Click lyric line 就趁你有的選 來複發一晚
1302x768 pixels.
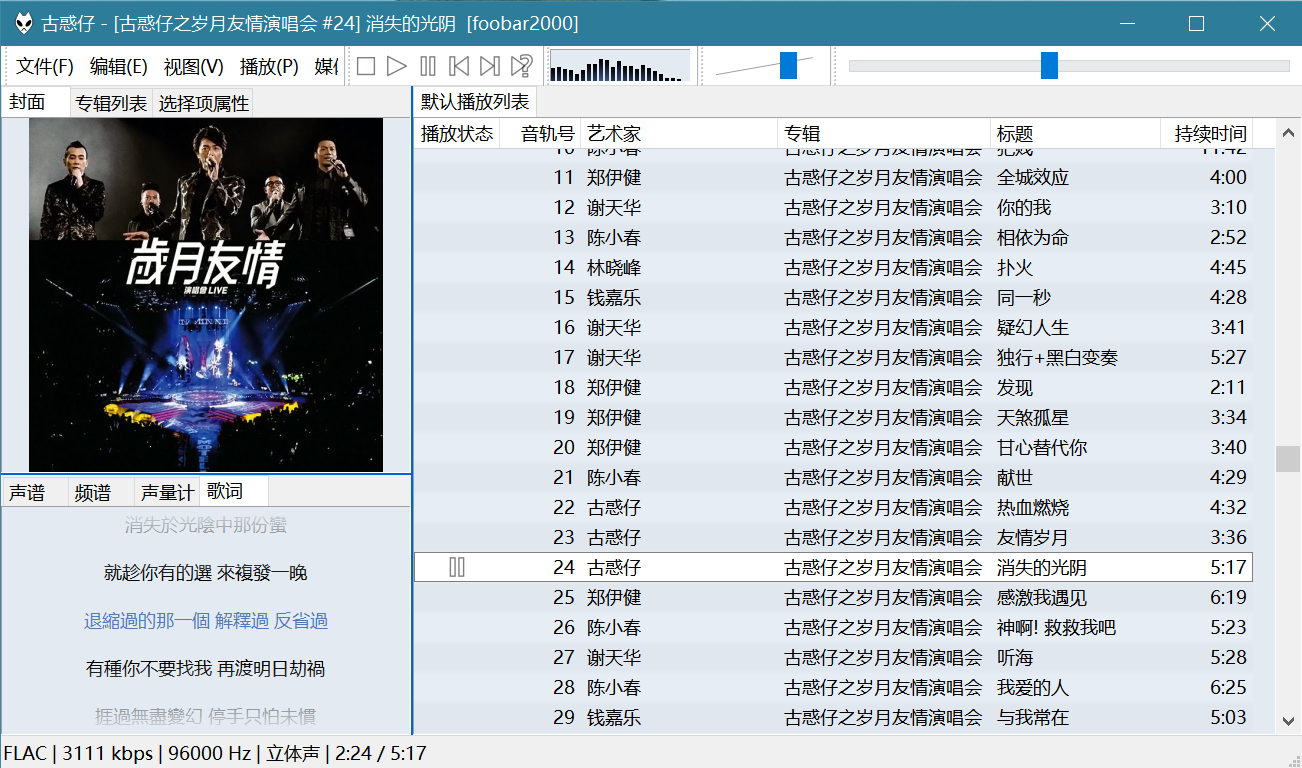206,573
